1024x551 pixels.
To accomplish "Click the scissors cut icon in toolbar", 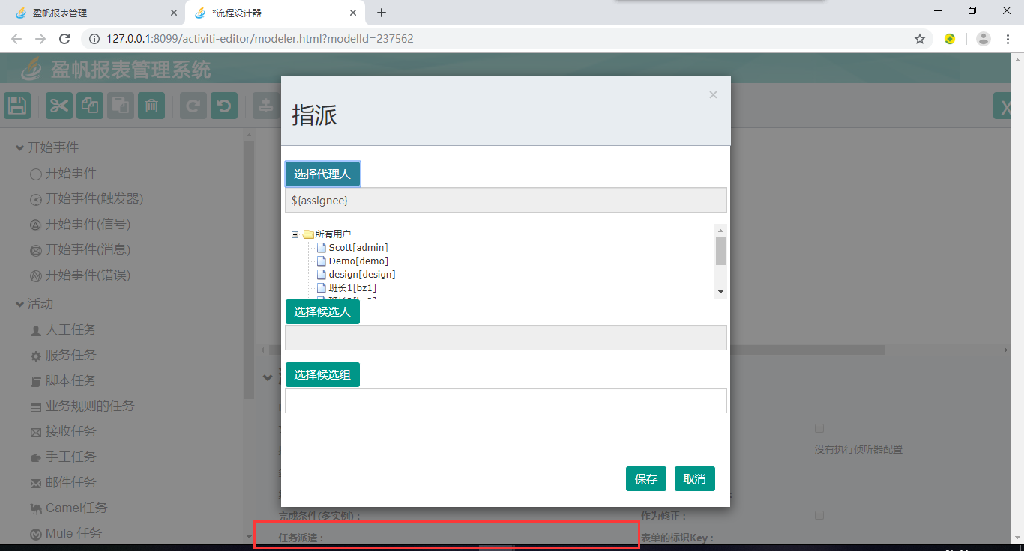I will [59, 106].
